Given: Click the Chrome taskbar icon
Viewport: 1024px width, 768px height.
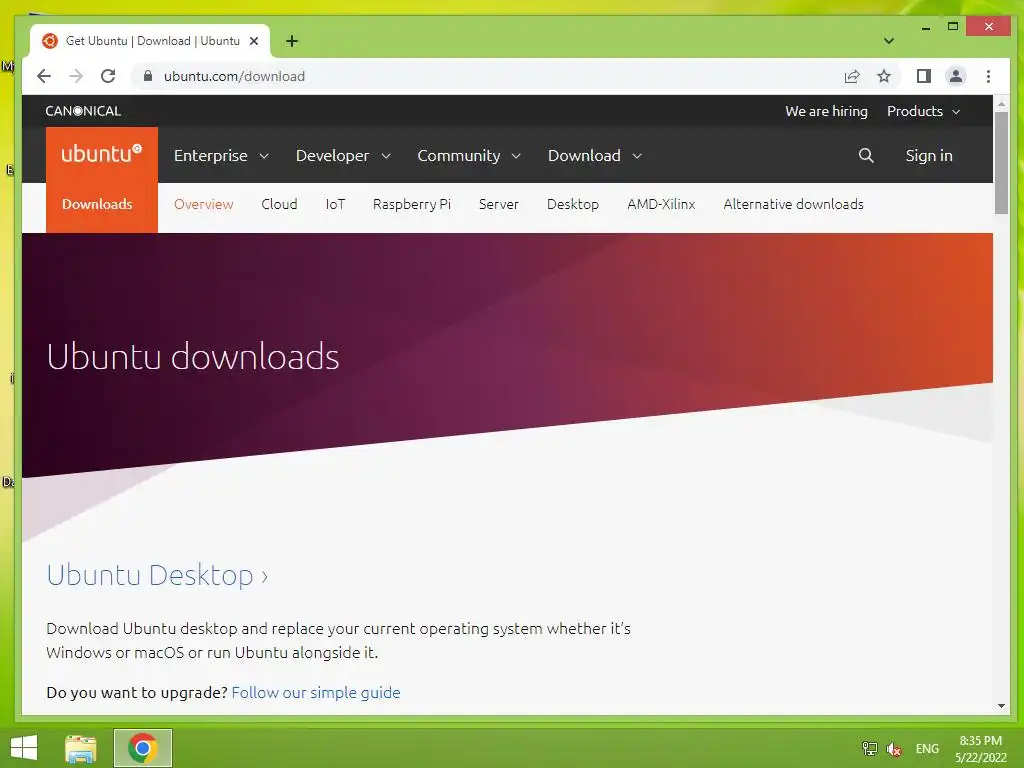Looking at the screenshot, I should pos(143,748).
